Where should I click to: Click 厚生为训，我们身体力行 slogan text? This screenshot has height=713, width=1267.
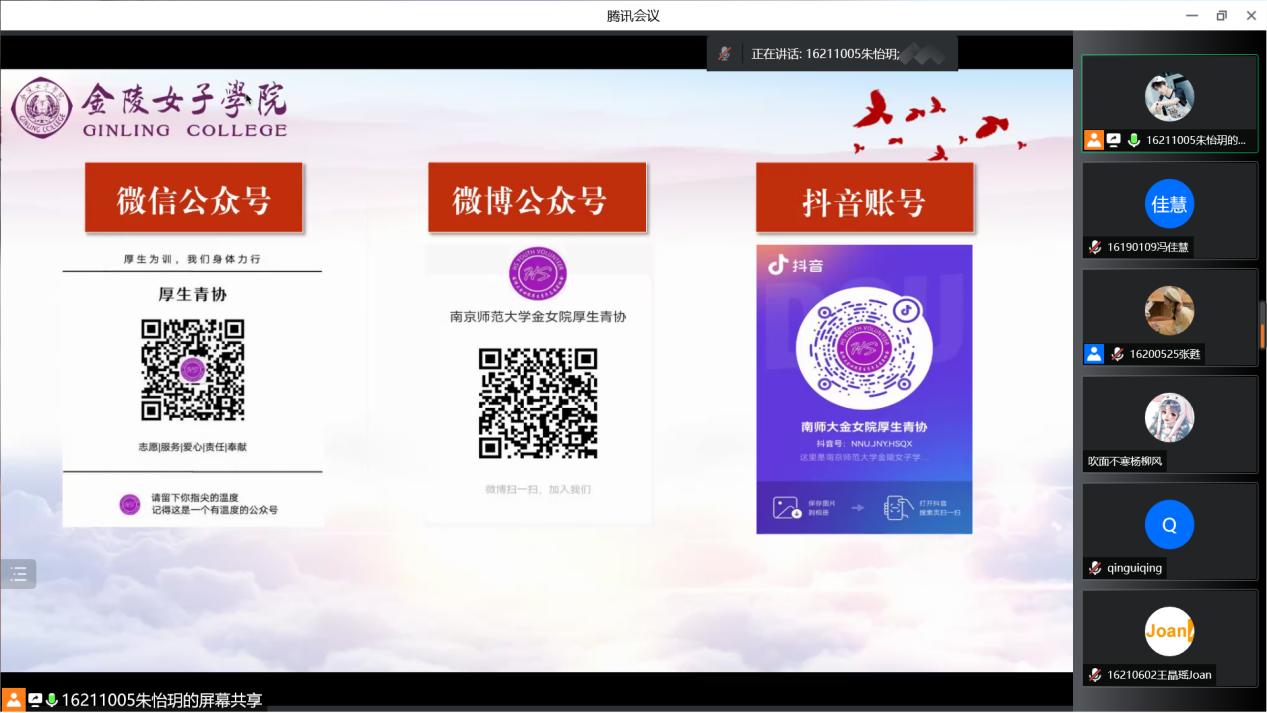point(192,259)
